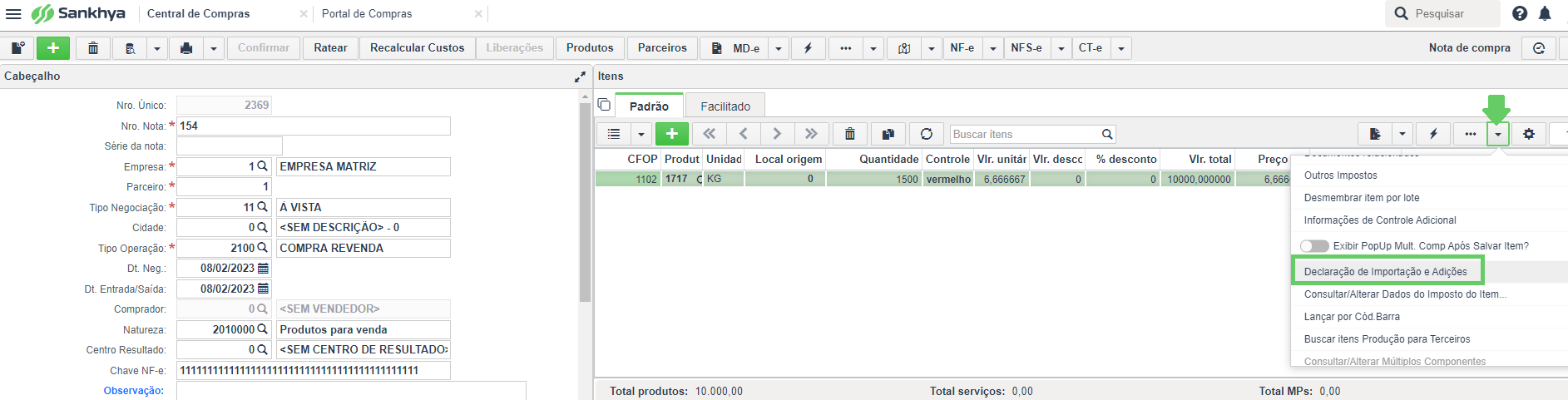Go to the next item record
Screen dimensions: 1568x400
coord(777,134)
